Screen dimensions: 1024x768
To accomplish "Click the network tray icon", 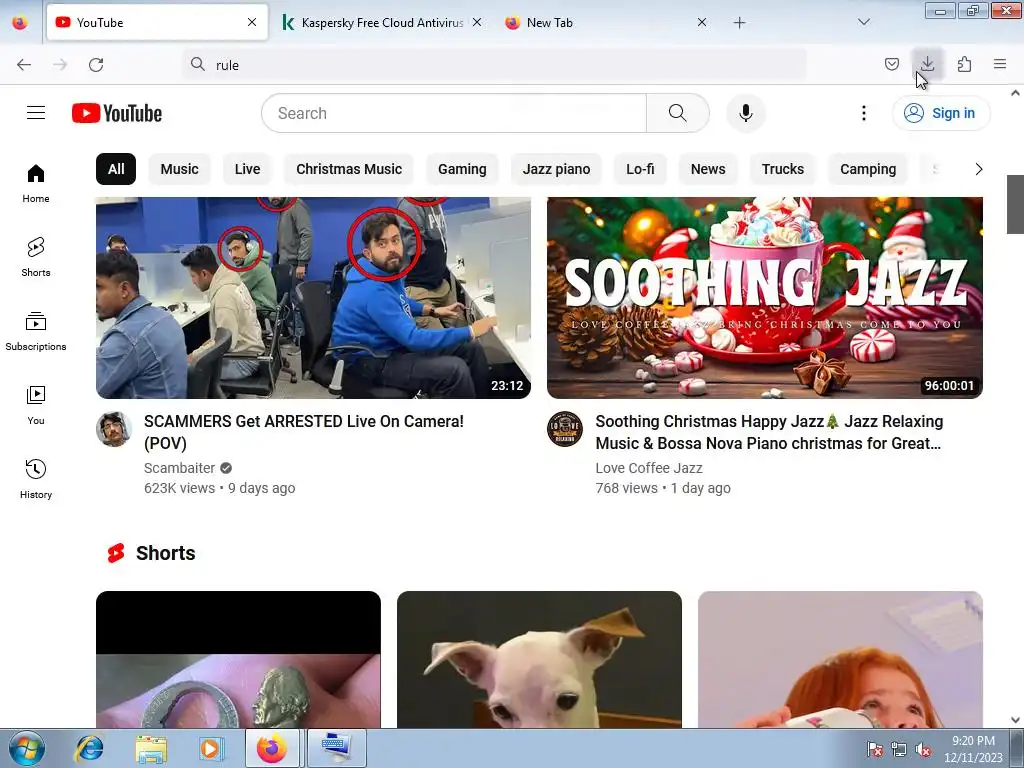I will click(899, 750).
